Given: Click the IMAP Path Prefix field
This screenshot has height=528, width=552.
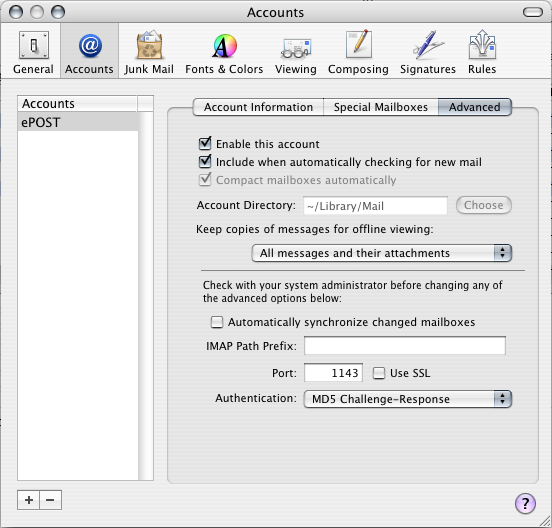Looking at the screenshot, I should point(405,345).
